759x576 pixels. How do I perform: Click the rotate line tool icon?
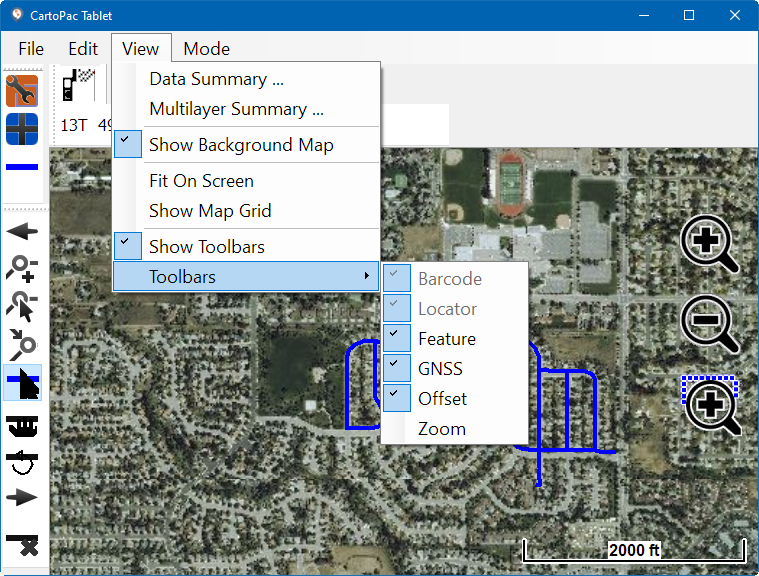click(22, 462)
